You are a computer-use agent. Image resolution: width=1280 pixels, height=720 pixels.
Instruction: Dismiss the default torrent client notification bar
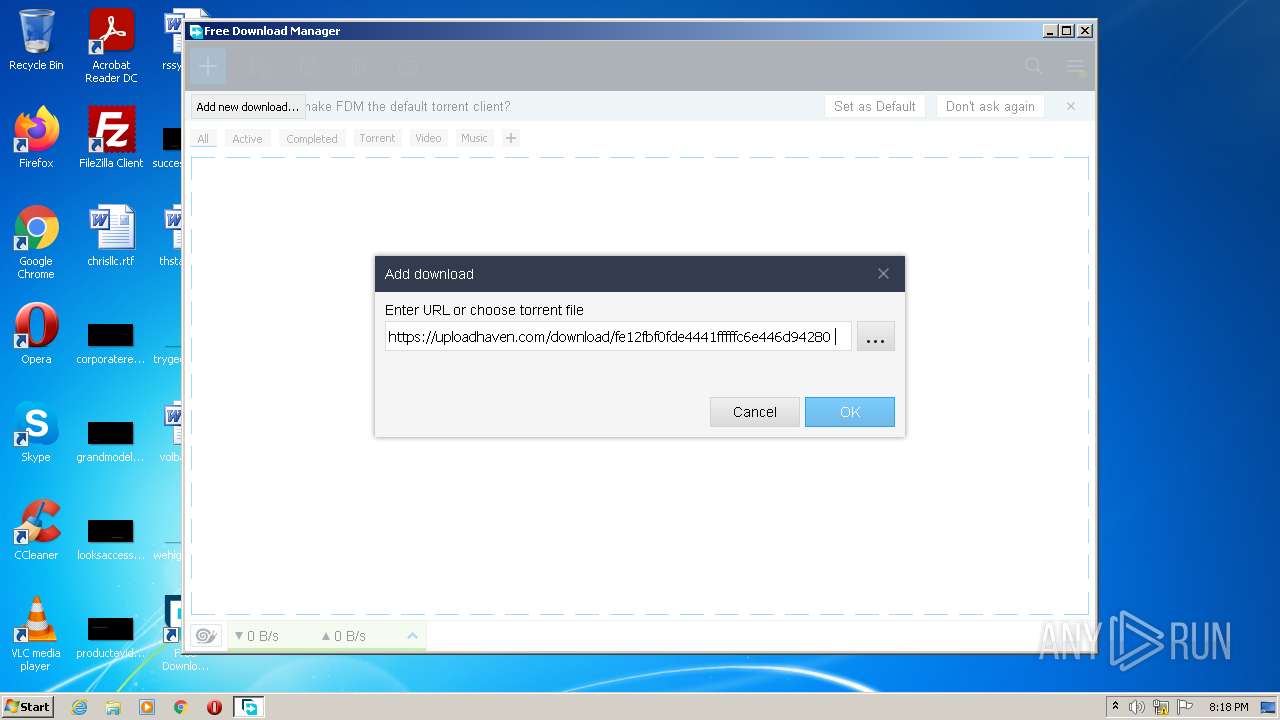point(1071,106)
